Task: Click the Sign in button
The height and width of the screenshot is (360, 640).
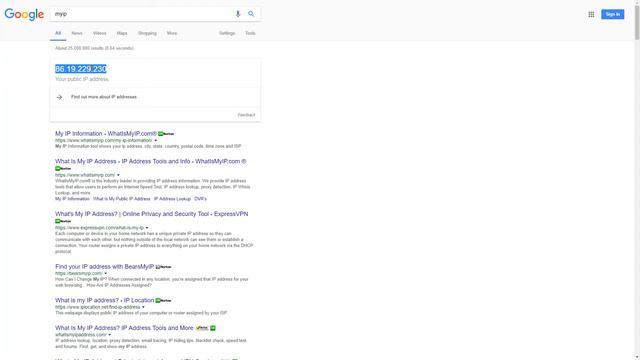Action: [612, 14]
